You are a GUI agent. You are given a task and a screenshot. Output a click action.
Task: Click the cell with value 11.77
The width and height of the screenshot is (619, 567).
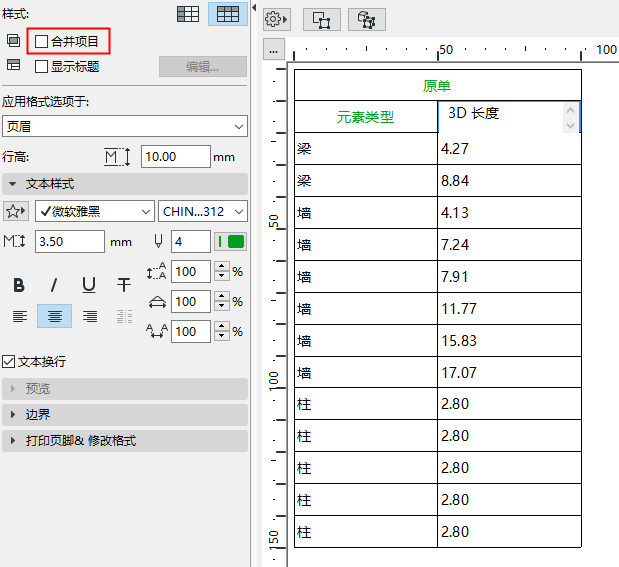point(509,309)
